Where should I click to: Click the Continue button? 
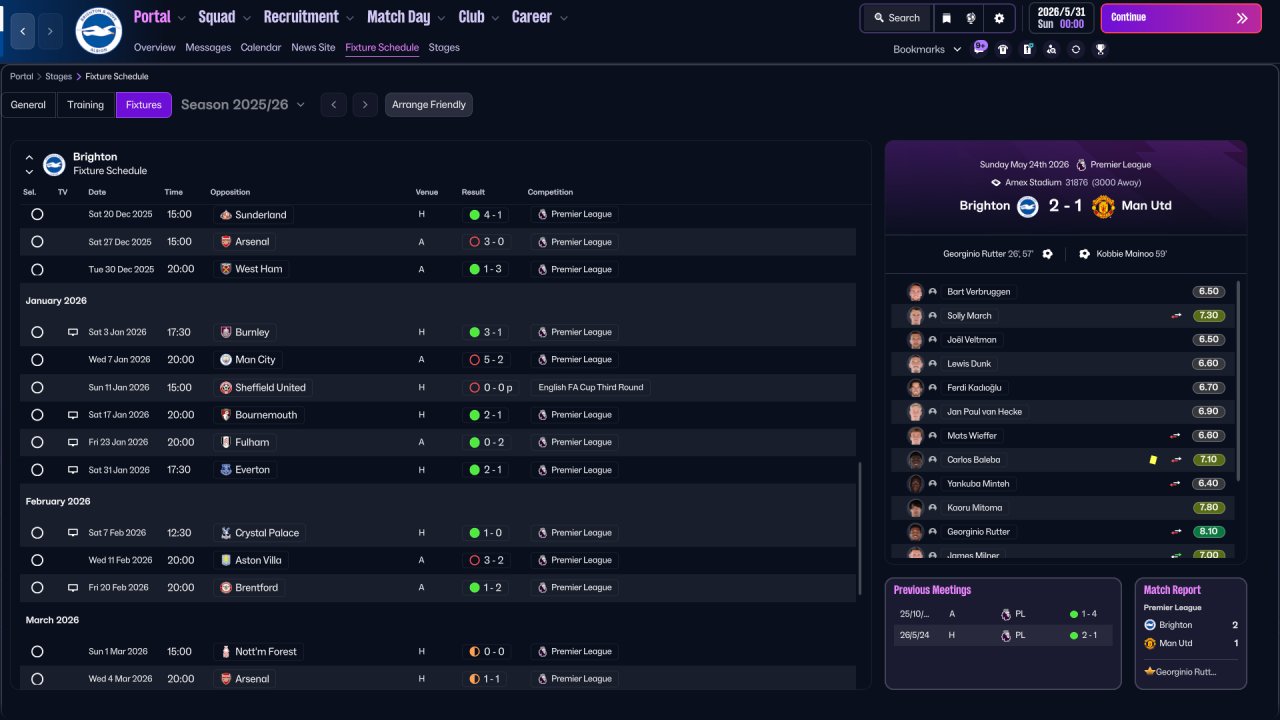(1182, 18)
